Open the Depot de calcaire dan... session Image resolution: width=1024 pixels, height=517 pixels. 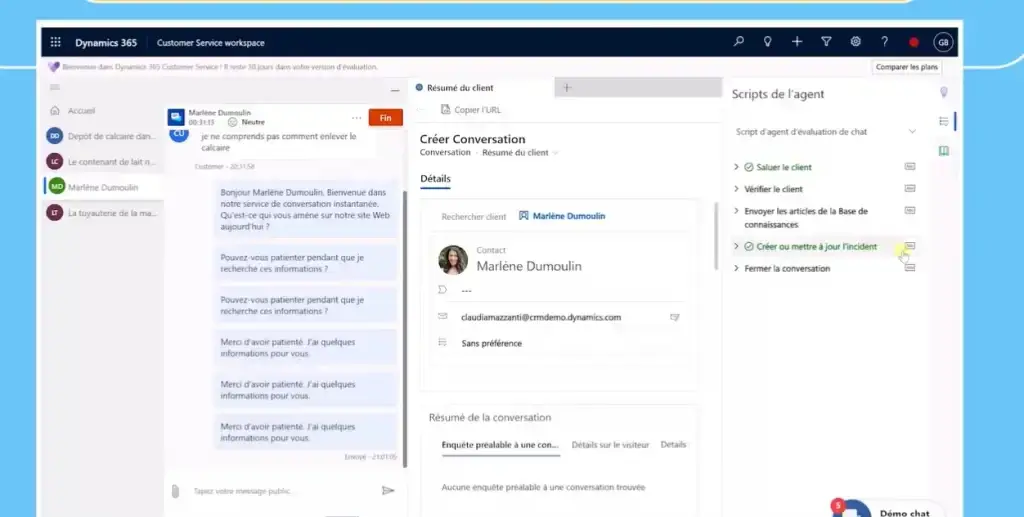103,136
